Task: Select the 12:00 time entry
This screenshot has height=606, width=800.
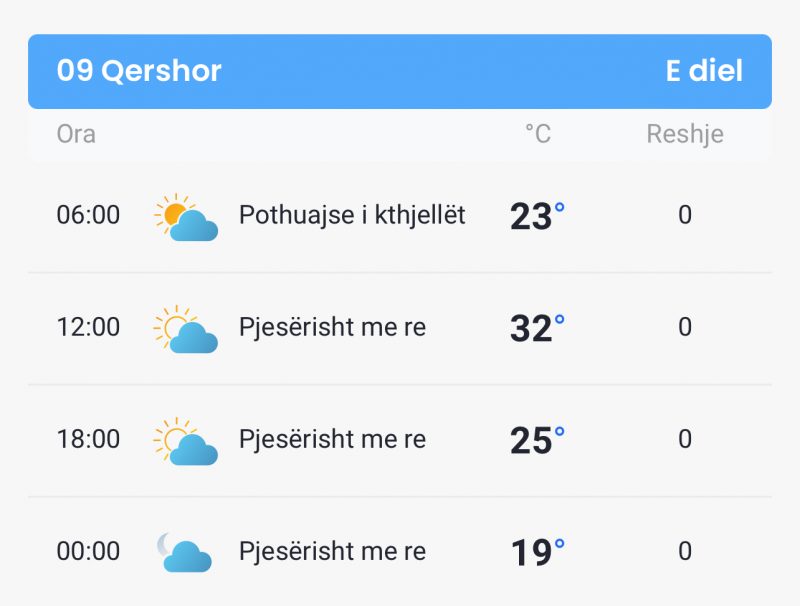Action: coord(88,327)
